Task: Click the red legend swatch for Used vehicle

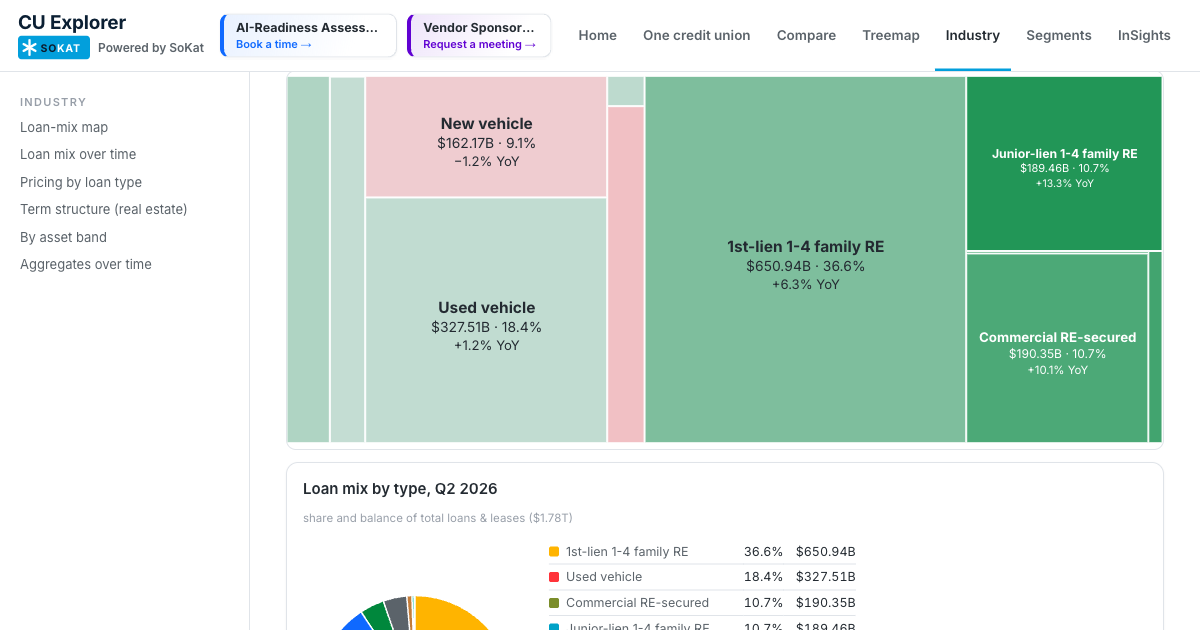Action: [x=554, y=577]
